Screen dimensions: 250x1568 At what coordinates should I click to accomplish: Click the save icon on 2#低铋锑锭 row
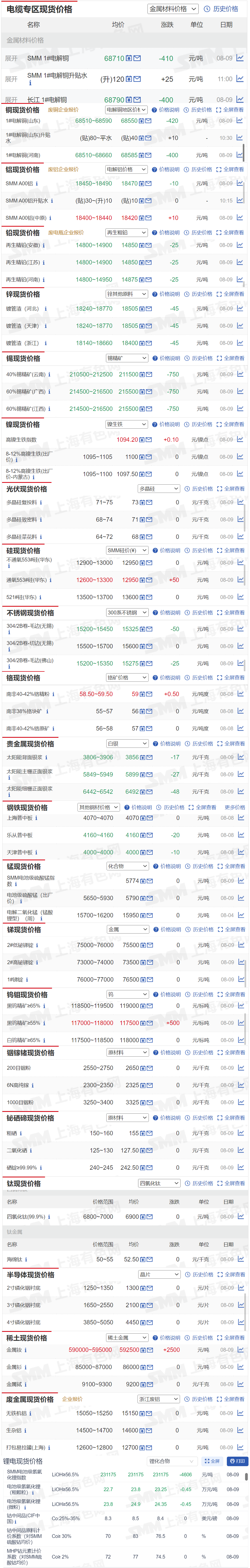tap(144, 945)
